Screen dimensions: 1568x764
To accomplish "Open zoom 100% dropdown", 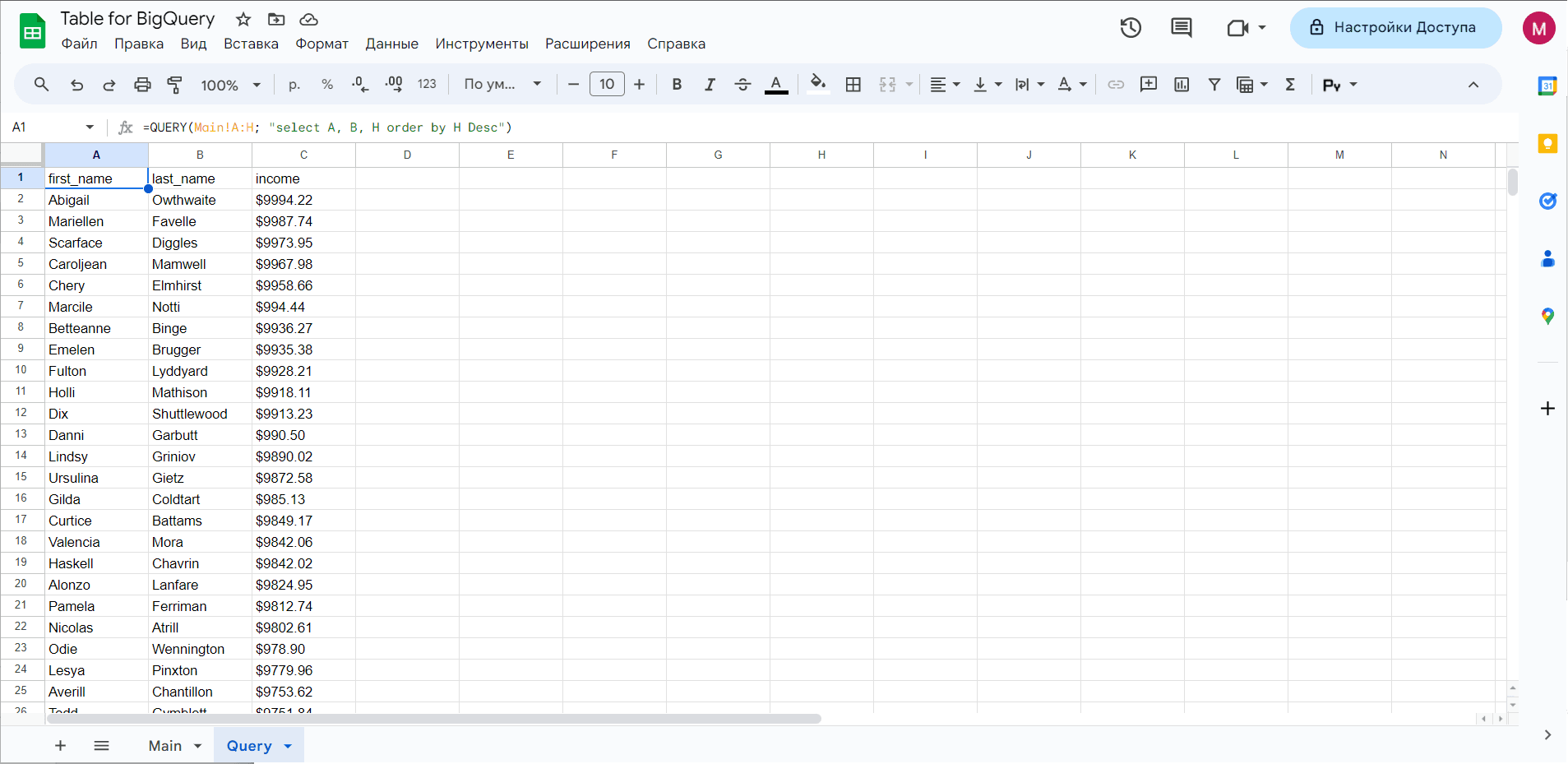I will coord(231,85).
